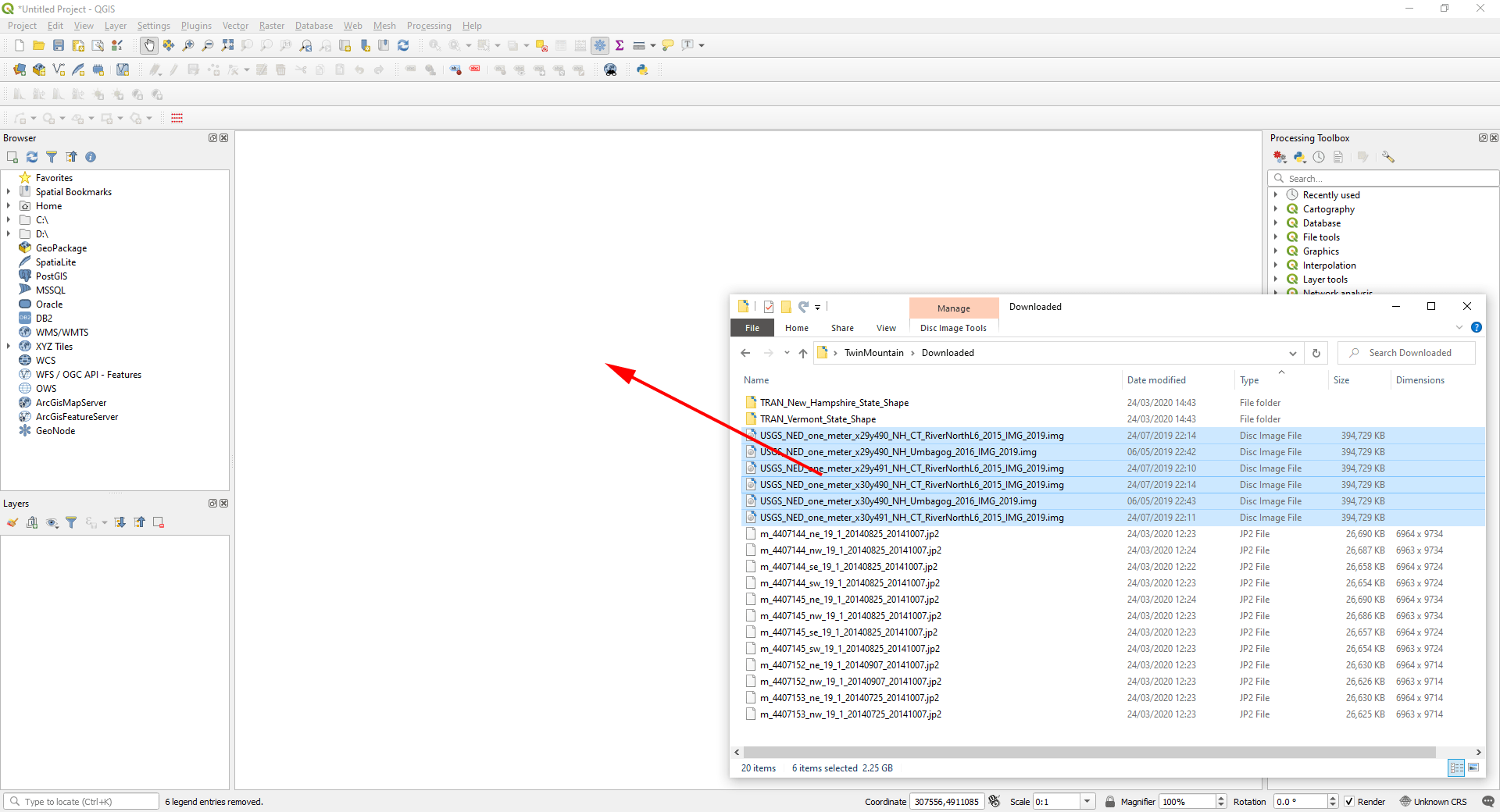Save the current QGIS project
Viewport: 1500px width, 812px height.
tap(58, 45)
